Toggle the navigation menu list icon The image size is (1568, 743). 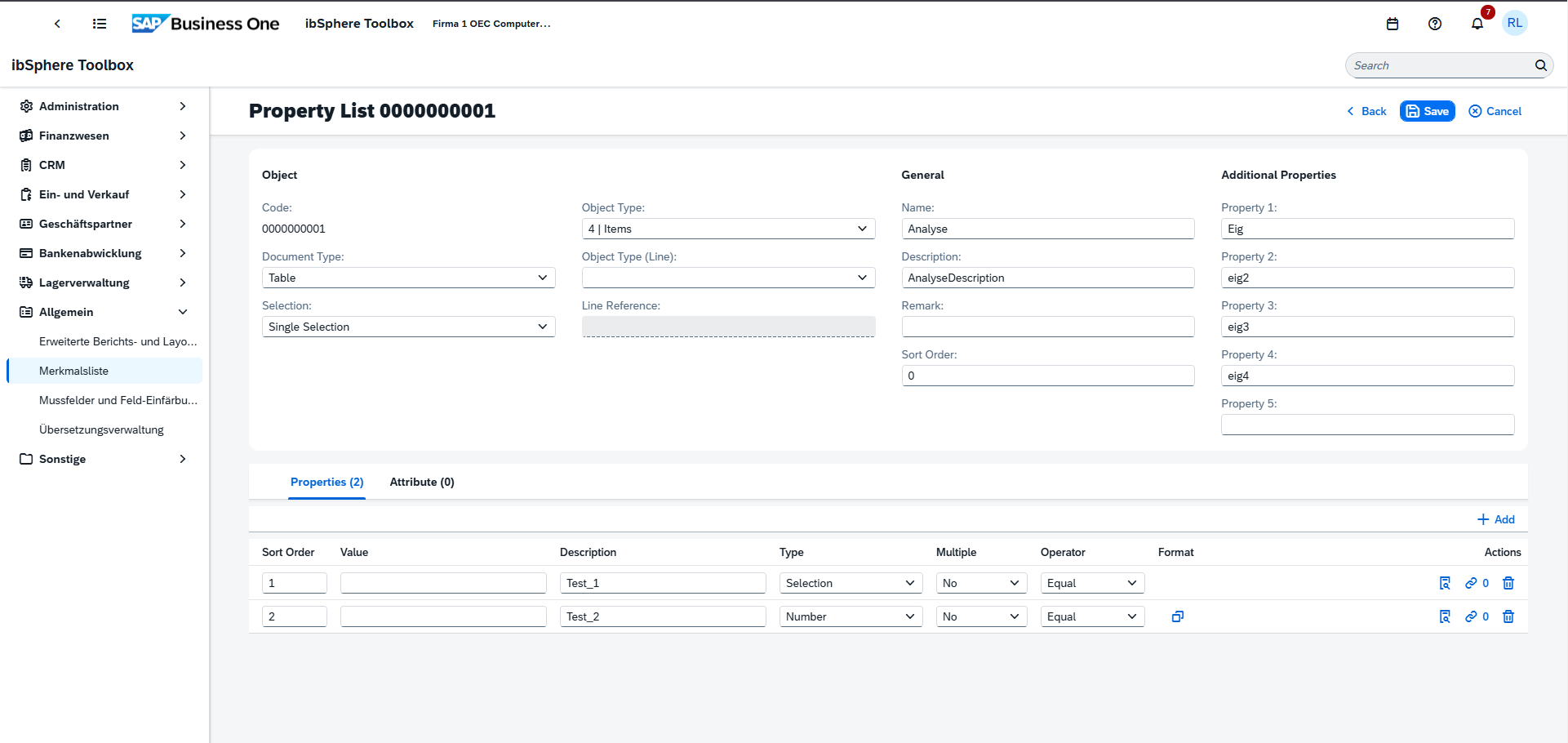pyautogui.click(x=100, y=24)
